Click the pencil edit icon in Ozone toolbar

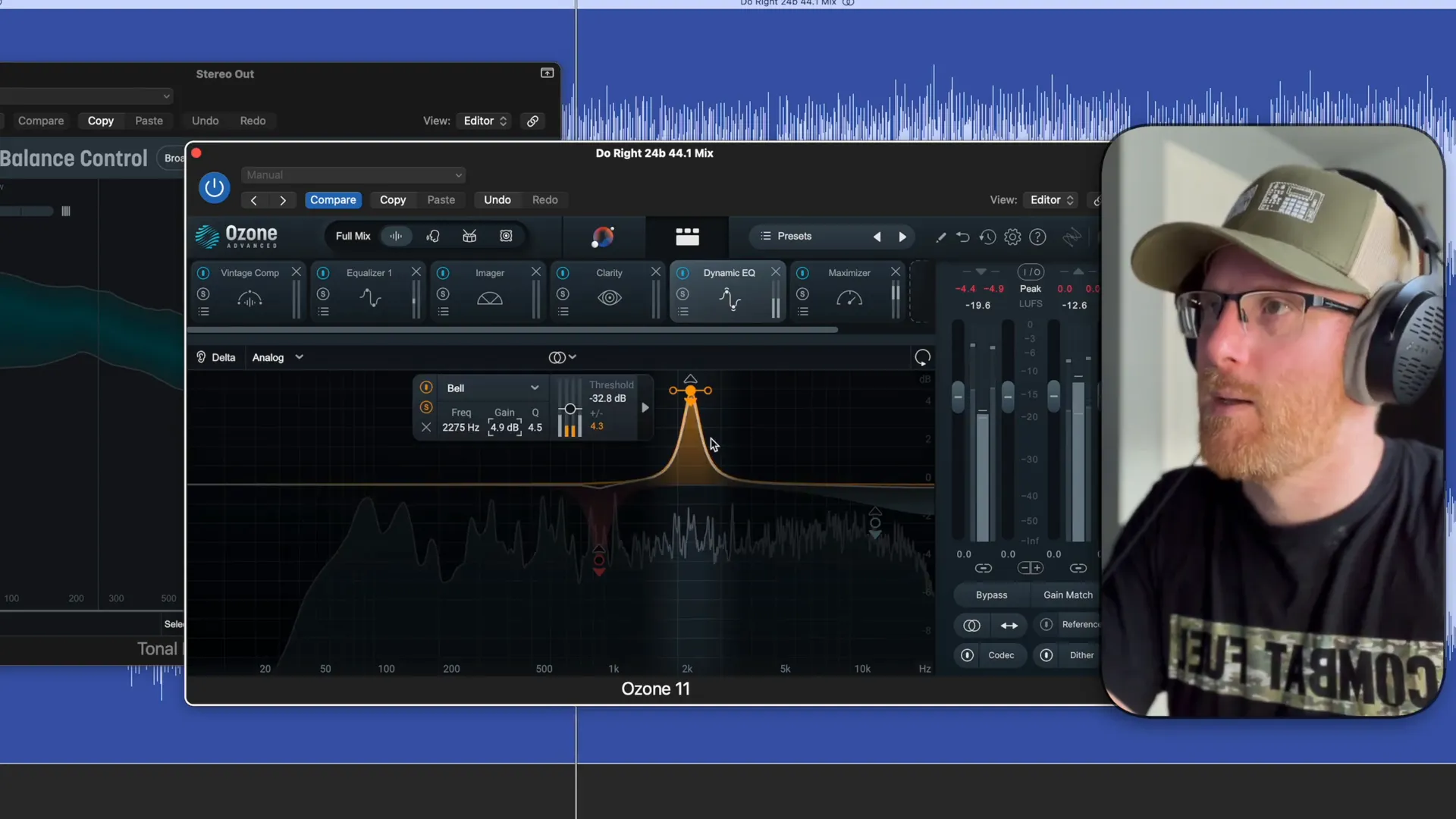pyautogui.click(x=940, y=237)
